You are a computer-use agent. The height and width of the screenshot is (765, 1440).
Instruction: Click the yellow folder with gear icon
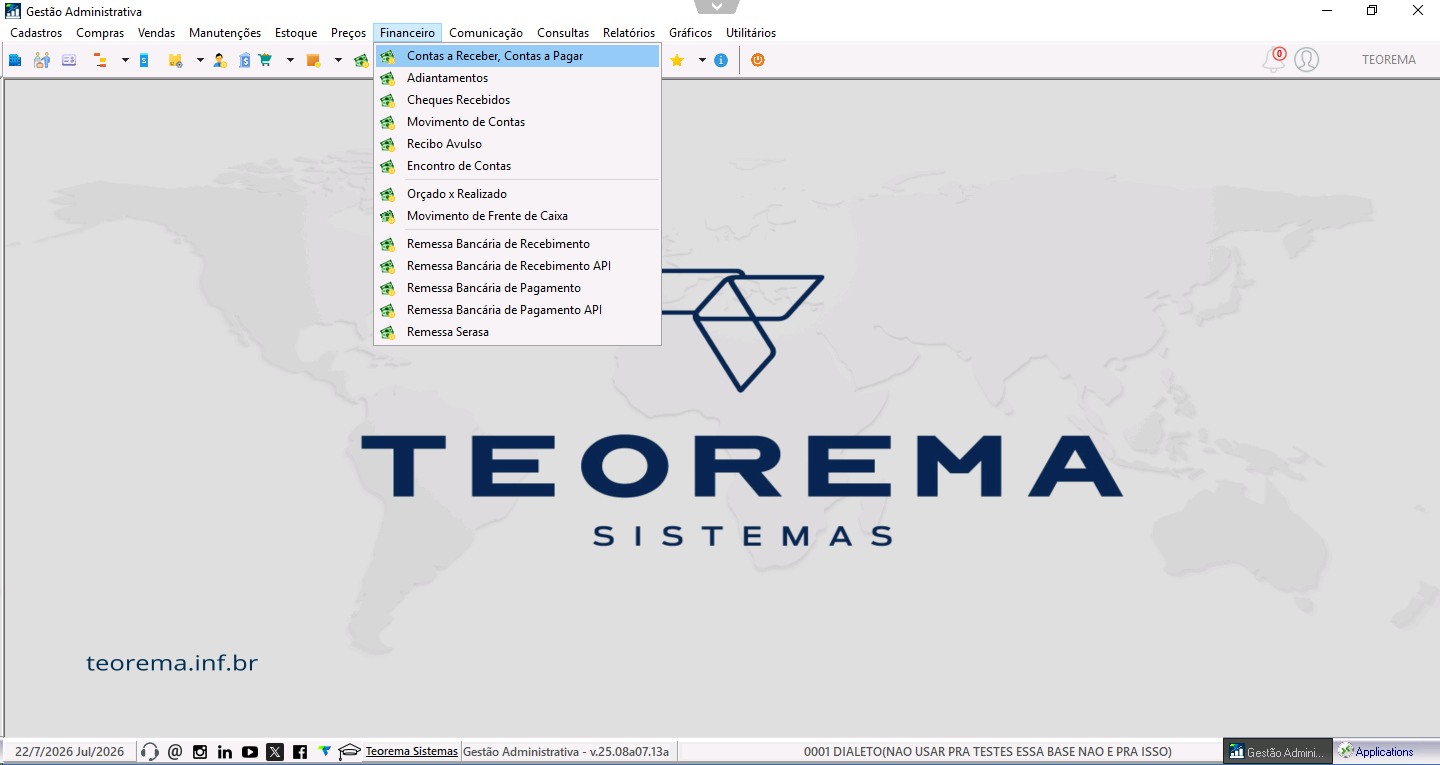point(175,60)
